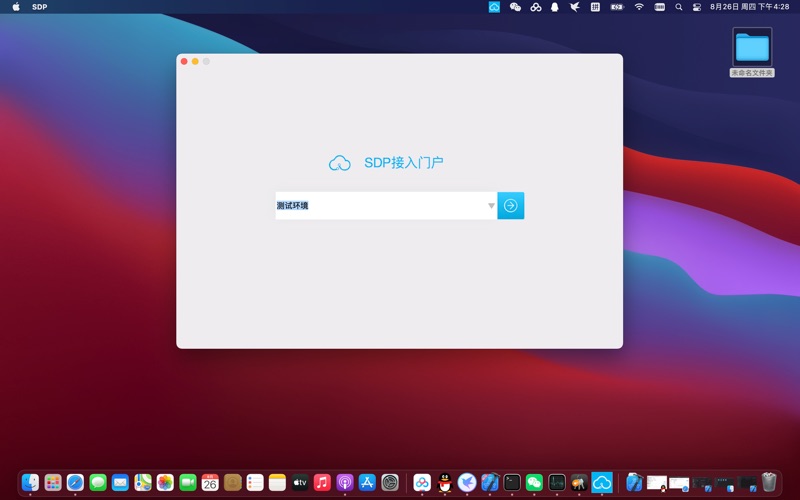Open the SDP menu in menu bar
Image resolution: width=800 pixels, height=500 pixels.
coord(39,7)
